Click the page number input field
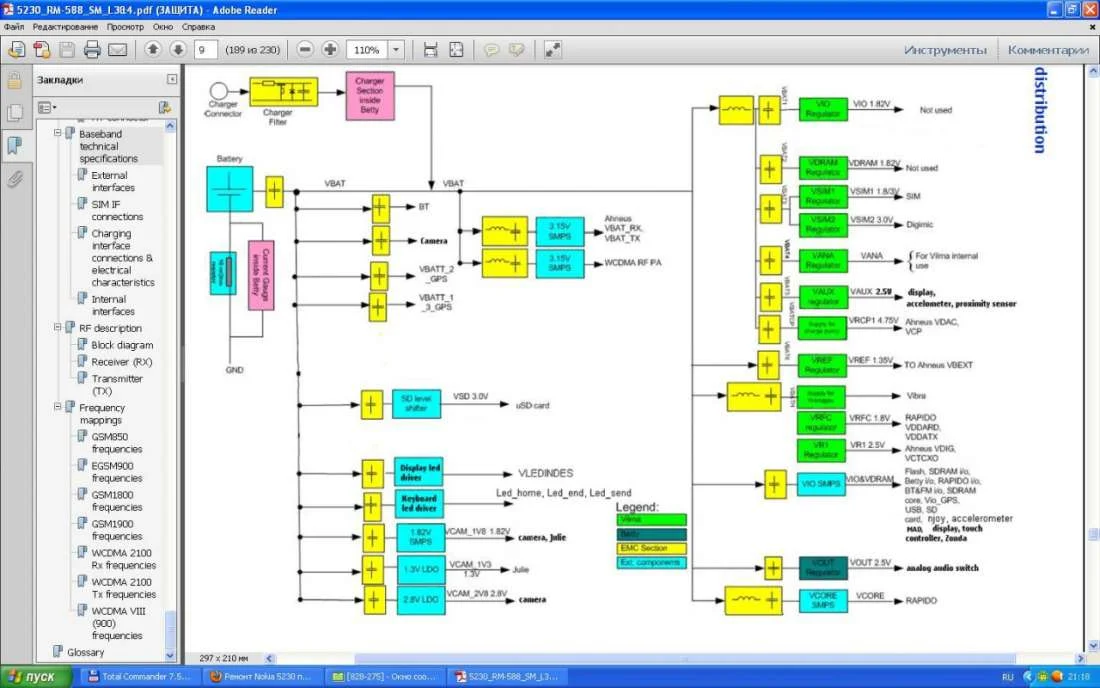1100x688 pixels. (x=205, y=50)
